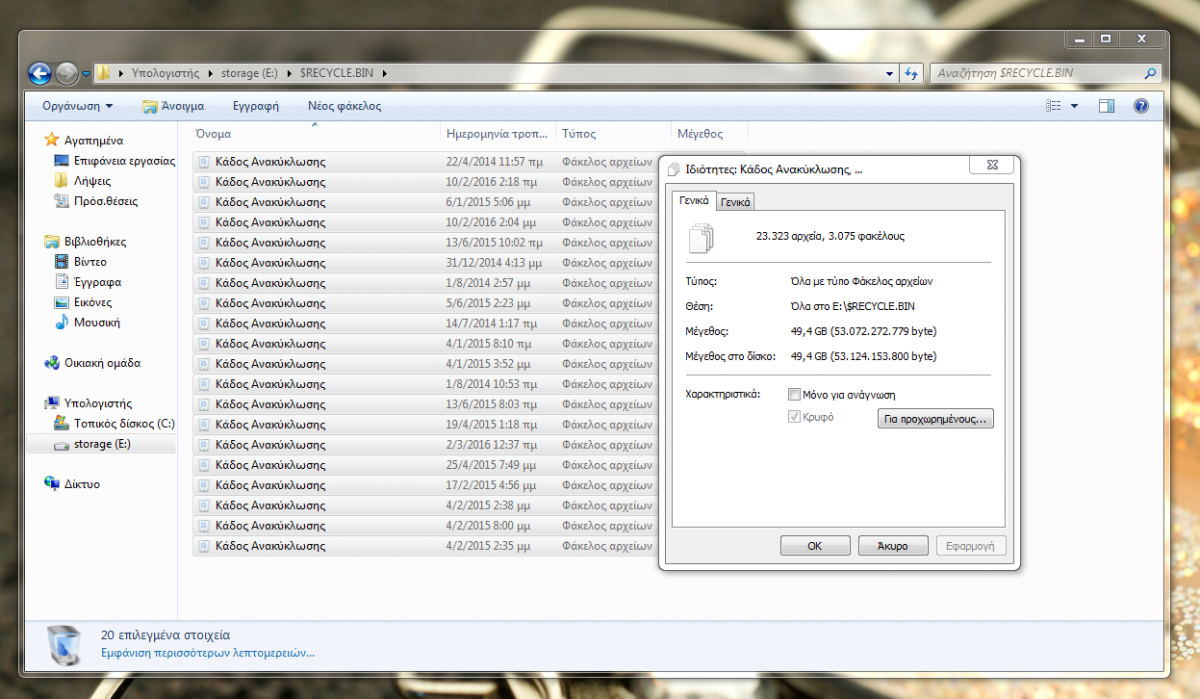The height and width of the screenshot is (699, 1200).
Task: Select Κάδος Ανακύκλωσης row dated 10/2/2016 2:18 πμ
Action: (424, 182)
